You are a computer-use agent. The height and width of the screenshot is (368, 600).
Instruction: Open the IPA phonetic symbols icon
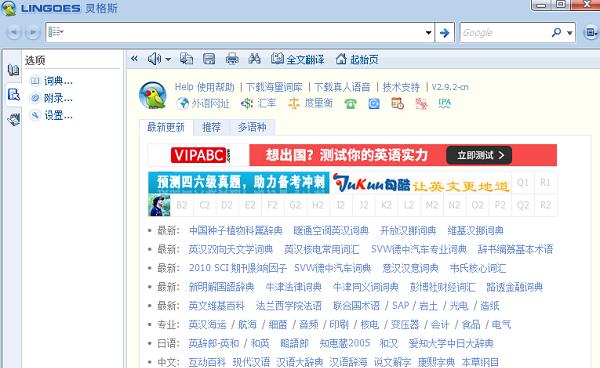(x=444, y=103)
